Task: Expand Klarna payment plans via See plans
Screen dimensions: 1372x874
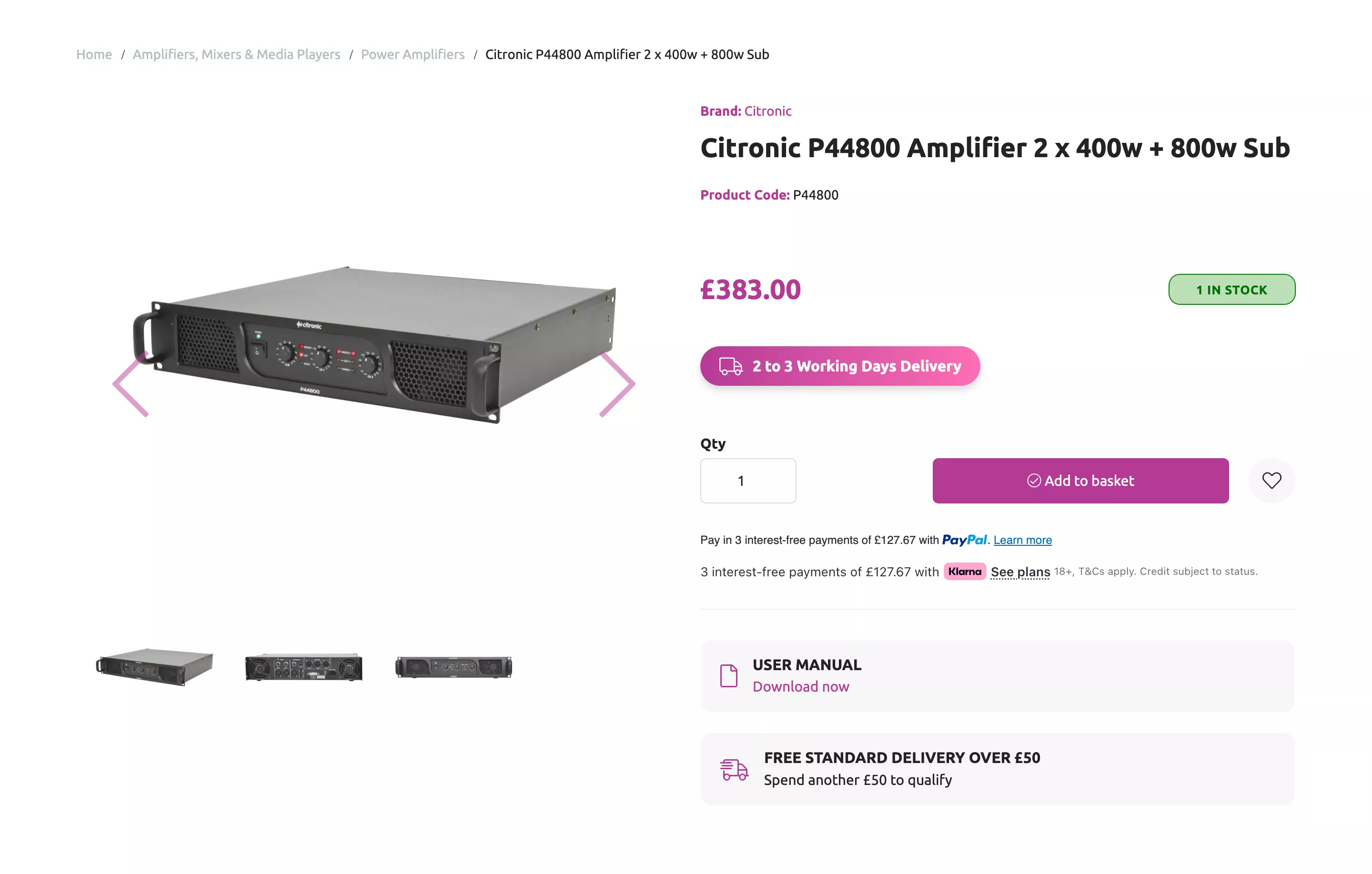Action: [1020, 572]
